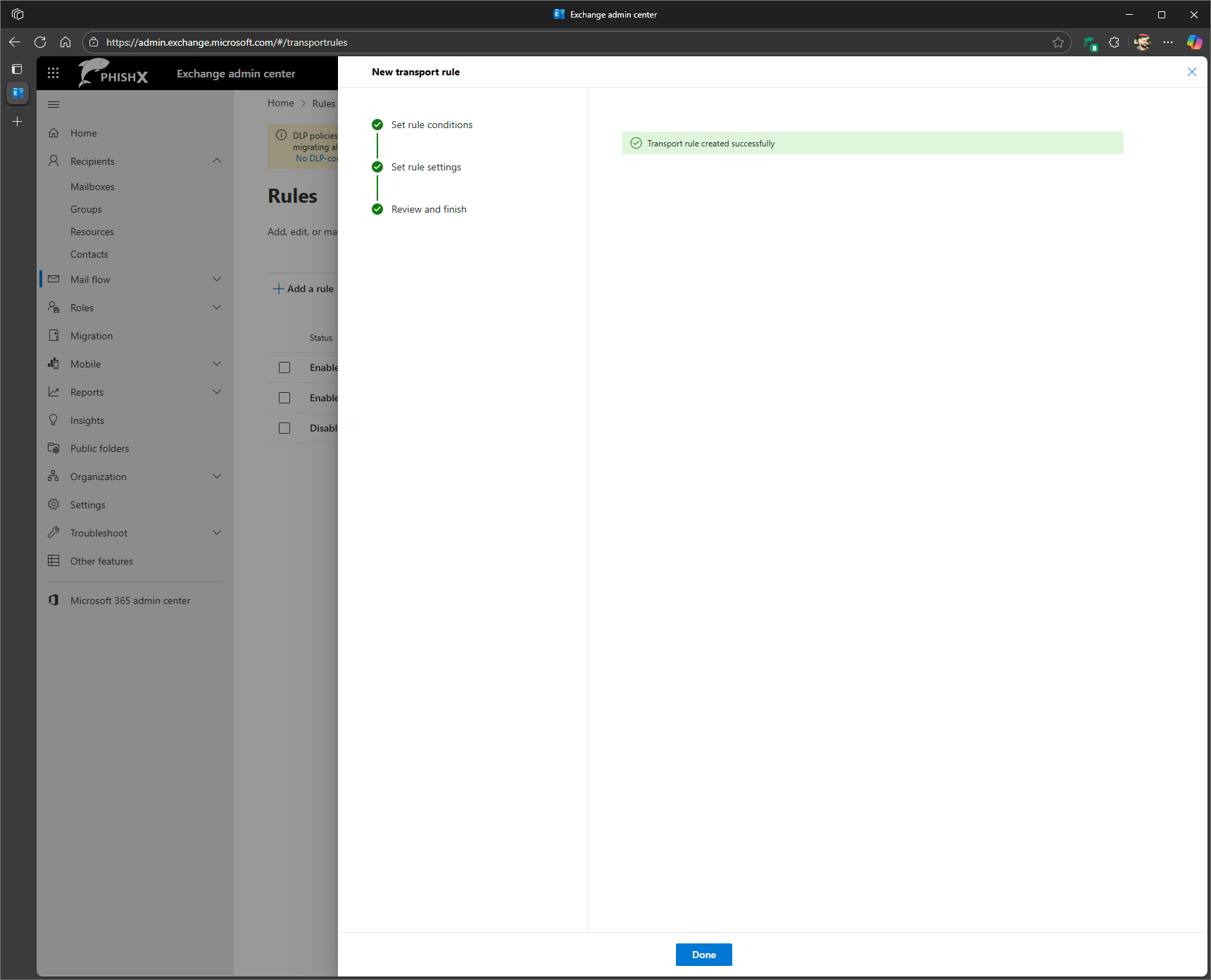The width and height of the screenshot is (1211, 980).
Task: Check the second Enabled rule checkbox
Action: point(284,398)
